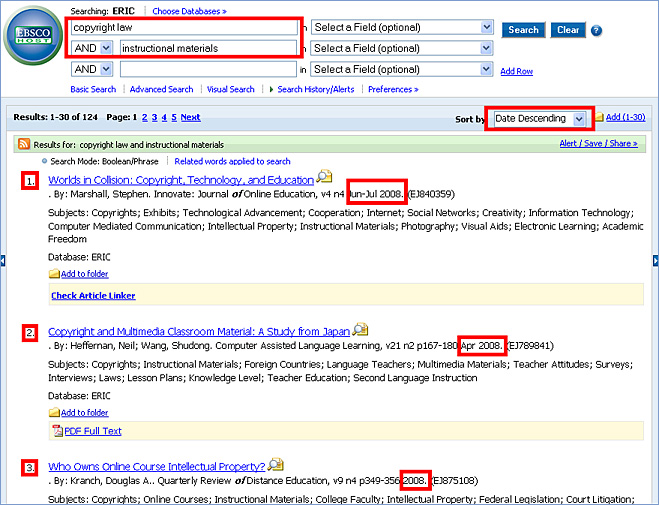Viewport: 659px width, 505px height.
Task: Click Related words applied to search
Action: click(232, 161)
